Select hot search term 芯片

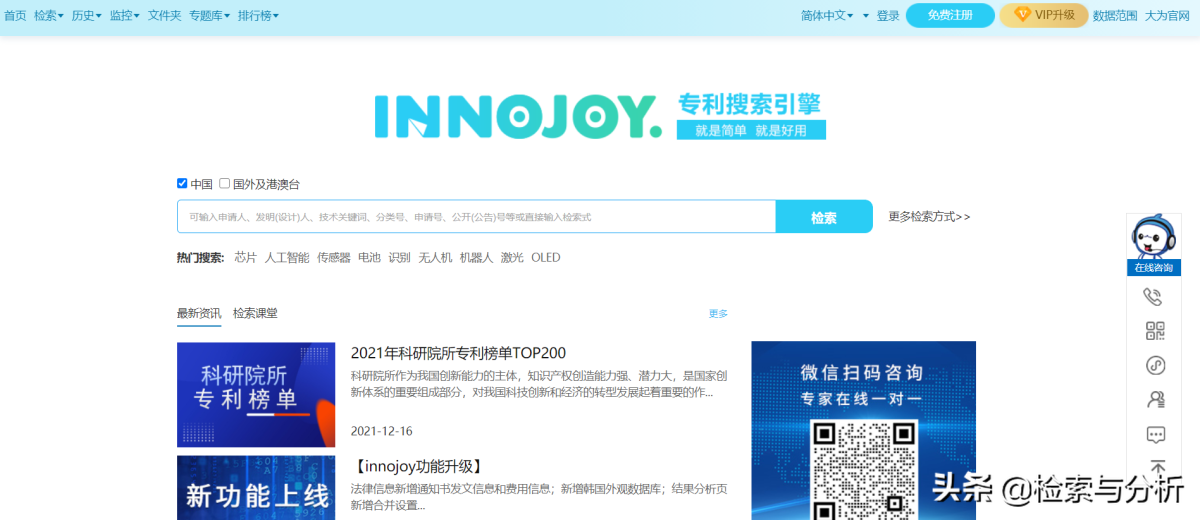(x=245, y=257)
